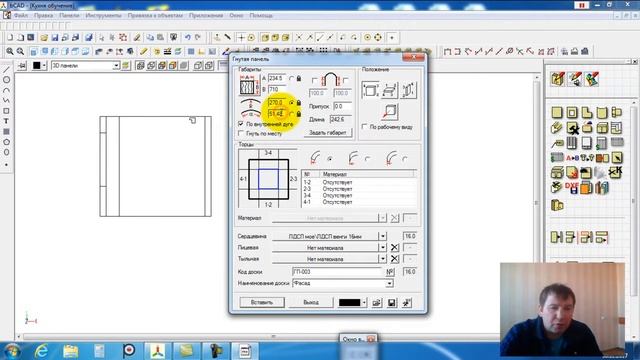Click the Задать габарит button
The image size is (640, 360).
pyautogui.click(x=328, y=133)
